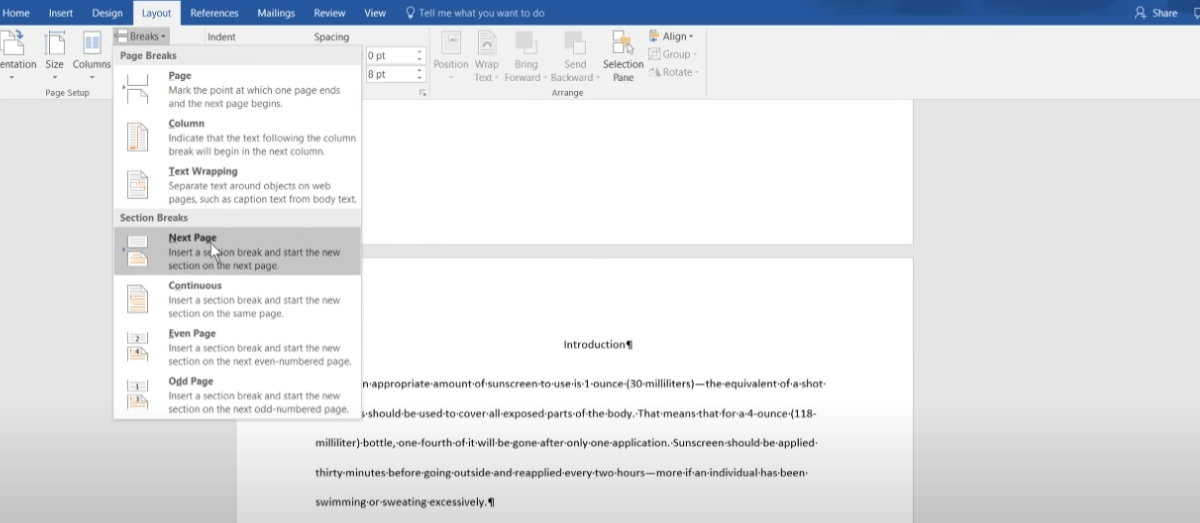Click the Send Backward icon
Image resolution: width=1200 pixels, height=523 pixels.
[575, 43]
